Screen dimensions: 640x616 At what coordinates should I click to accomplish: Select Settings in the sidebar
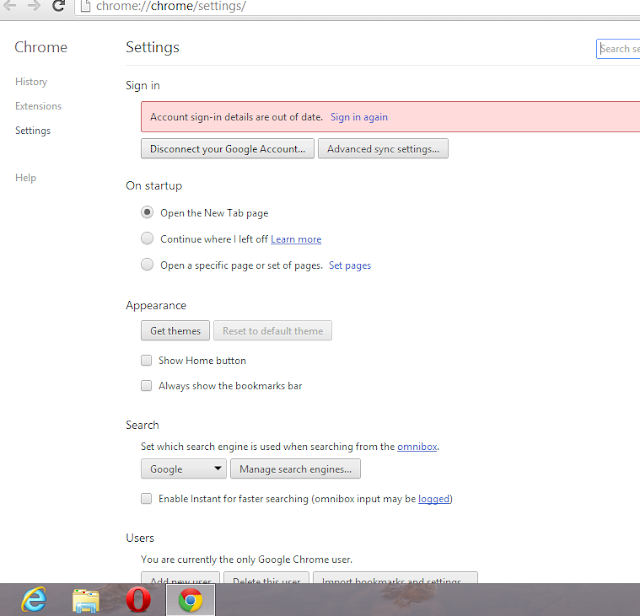pos(33,131)
